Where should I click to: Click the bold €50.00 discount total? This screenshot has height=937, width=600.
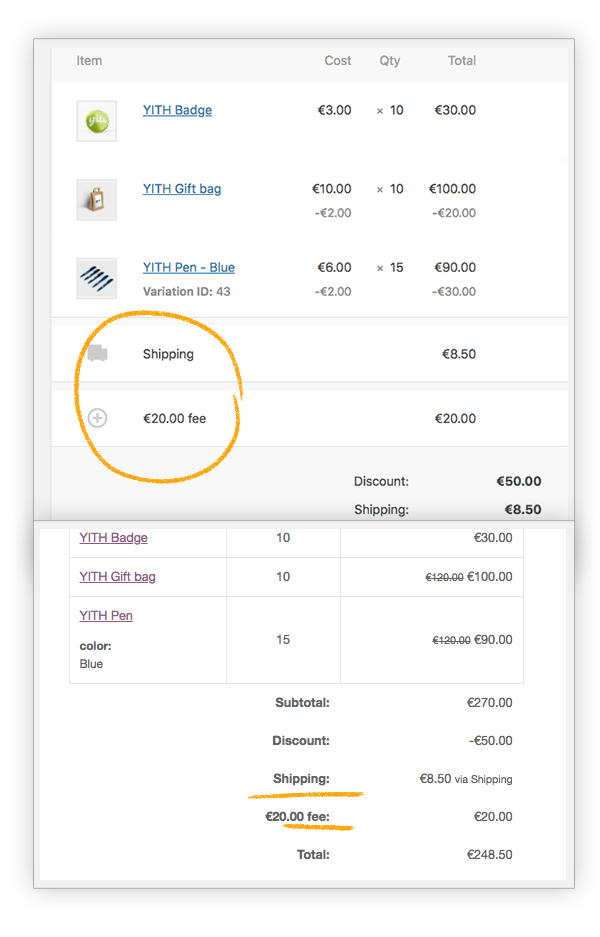point(519,482)
